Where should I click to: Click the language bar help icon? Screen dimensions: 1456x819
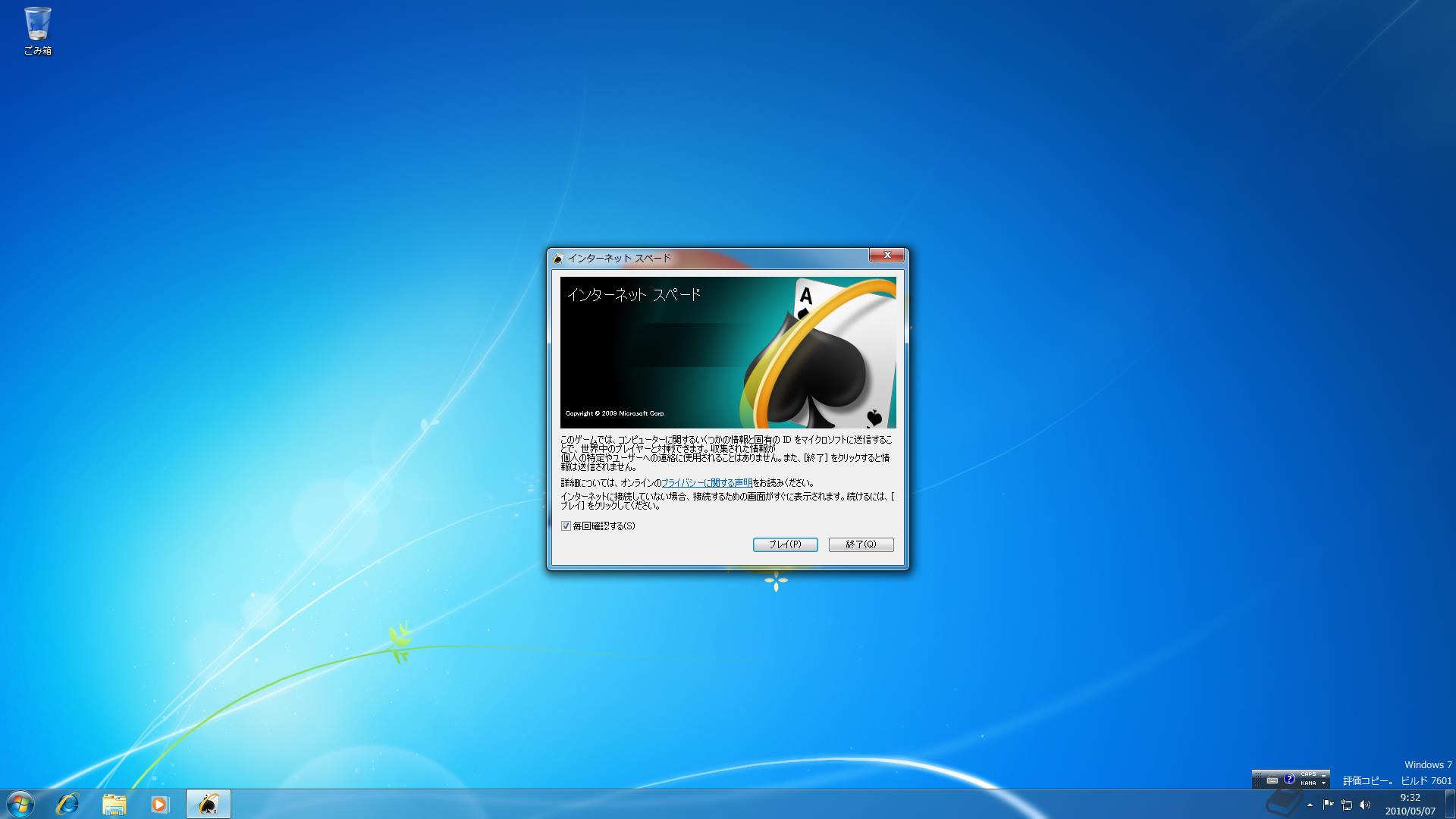tap(1289, 779)
